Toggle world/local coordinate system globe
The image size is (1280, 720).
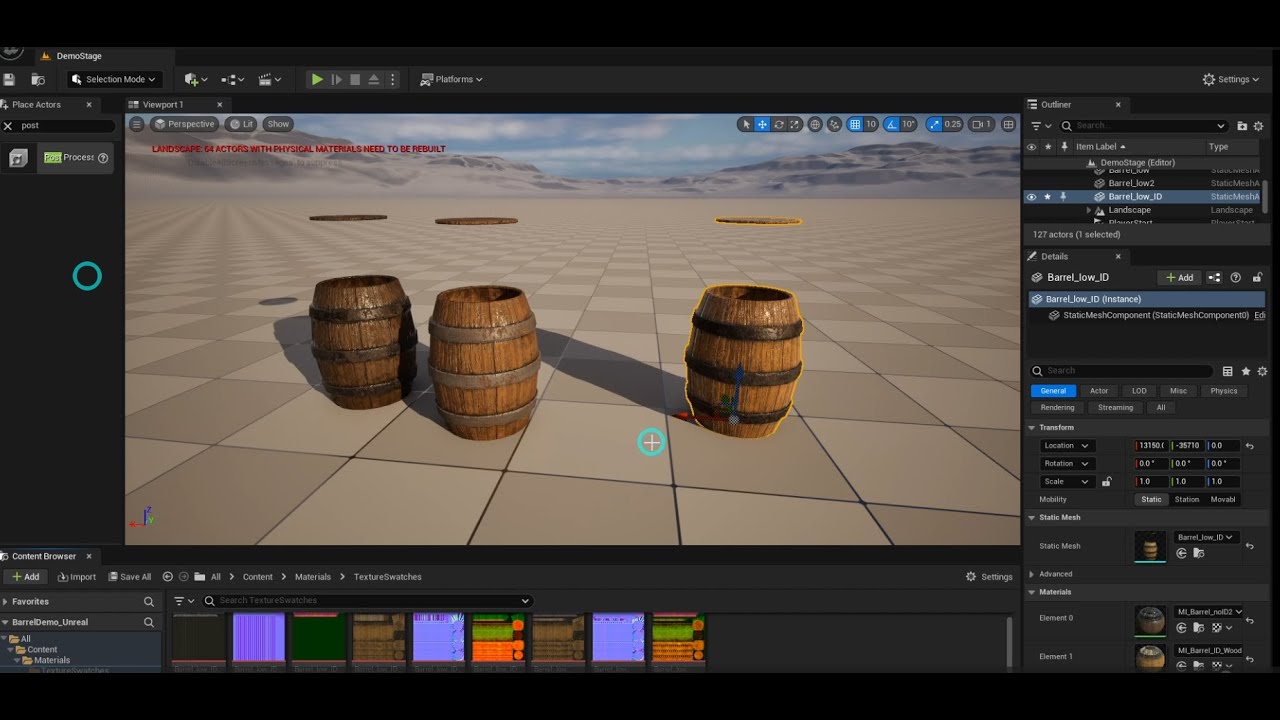point(815,124)
